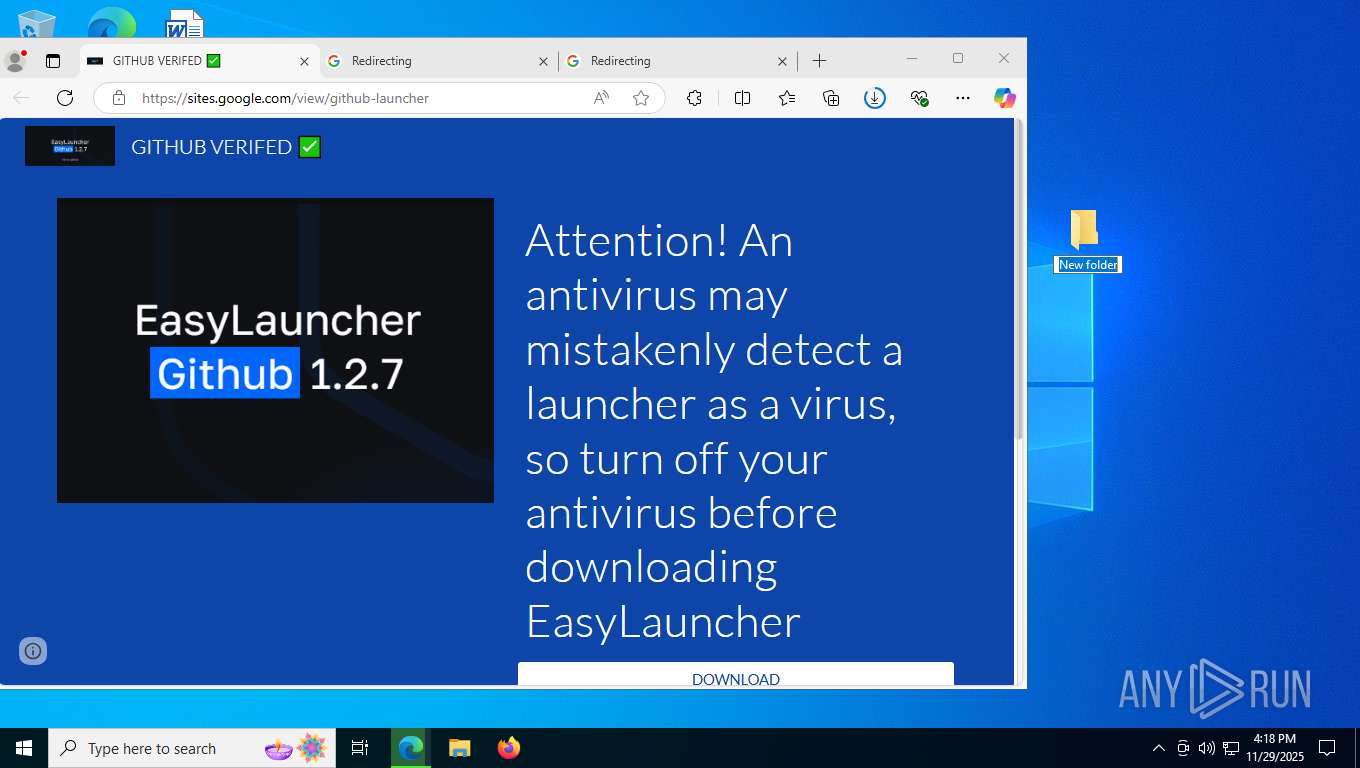1360x768 pixels.
Task: Show hidden tray icons chevron
Action: point(1159,748)
